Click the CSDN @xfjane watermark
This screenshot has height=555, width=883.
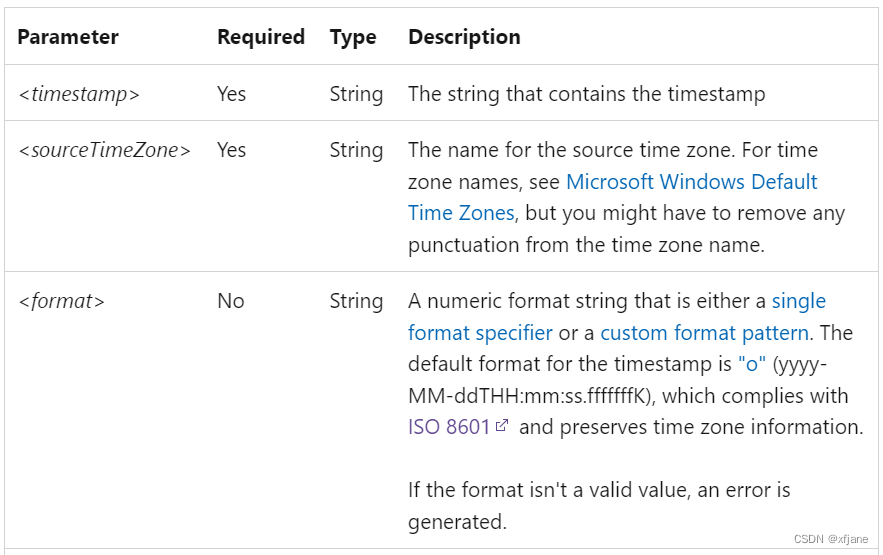tap(830, 538)
